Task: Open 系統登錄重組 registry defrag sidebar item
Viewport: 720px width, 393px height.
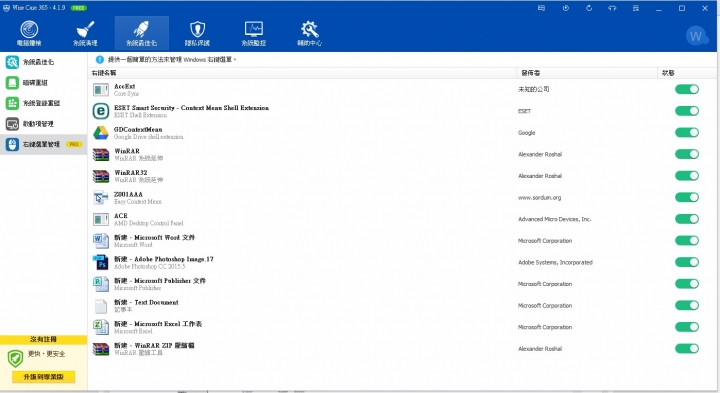Action: [43, 103]
